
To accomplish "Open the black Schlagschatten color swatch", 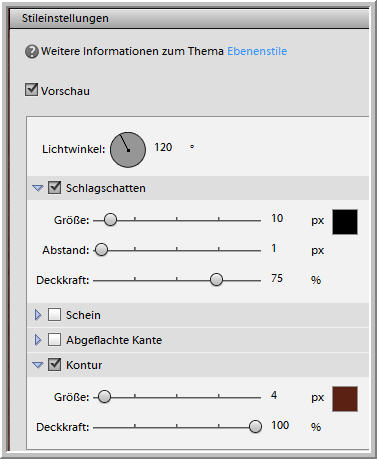I will tap(345, 222).
